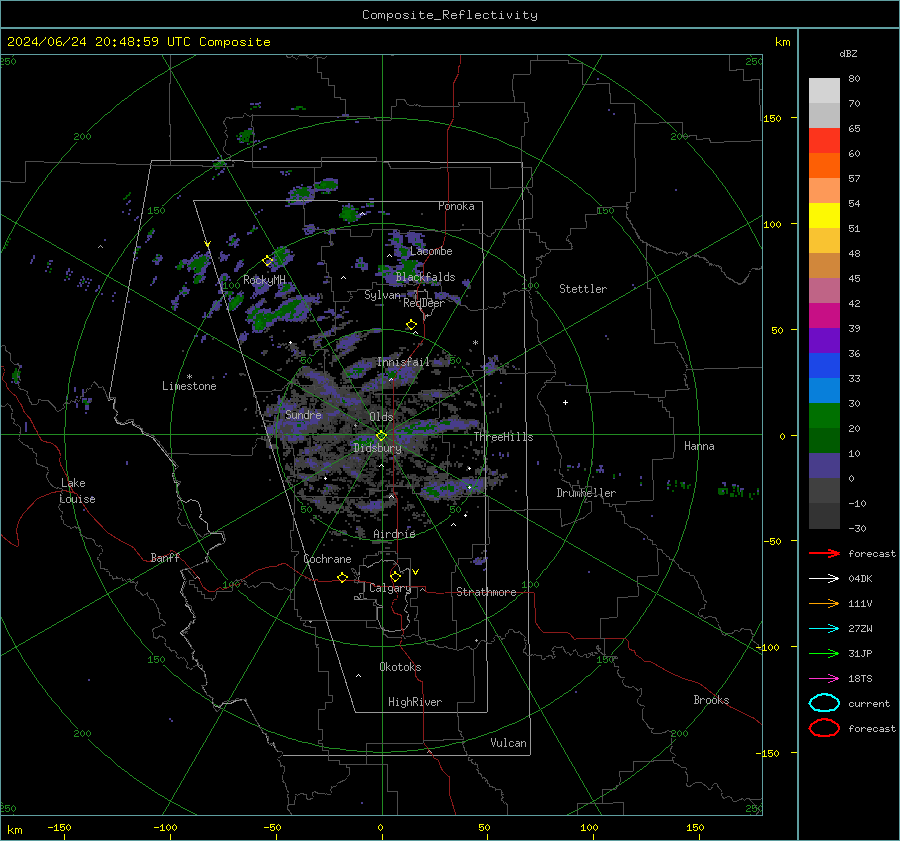The image size is (900, 841).
Task: Click the dBZ legend heading
Action: pos(848,53)
